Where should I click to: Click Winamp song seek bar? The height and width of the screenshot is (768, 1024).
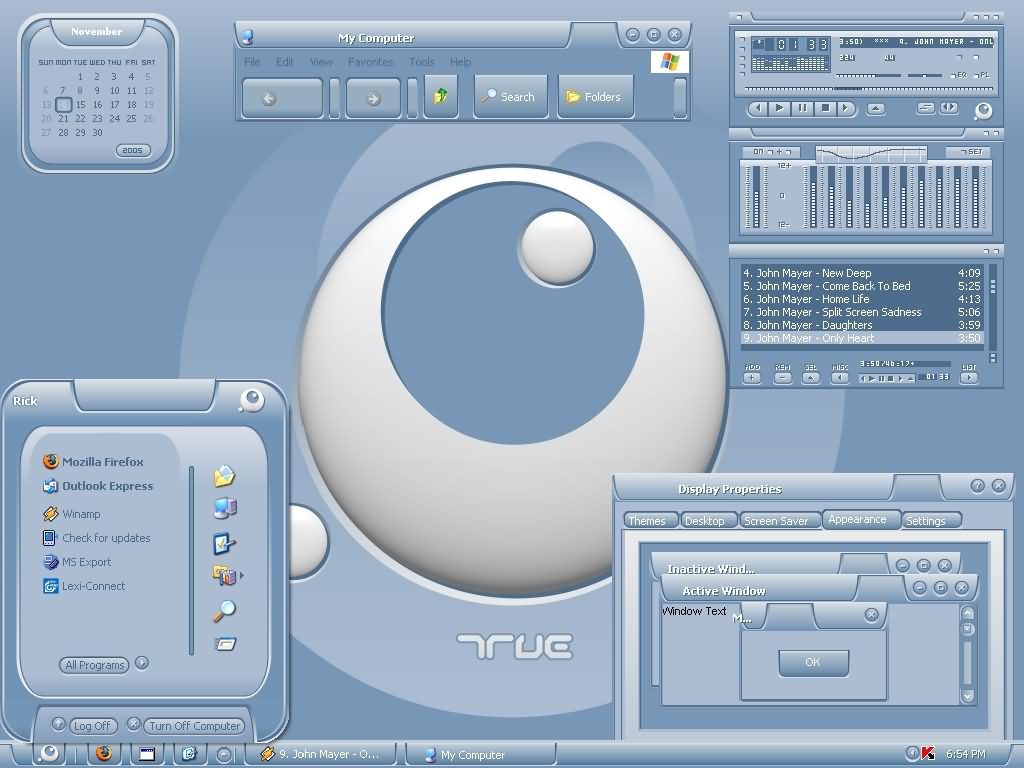tap(868, 89)
